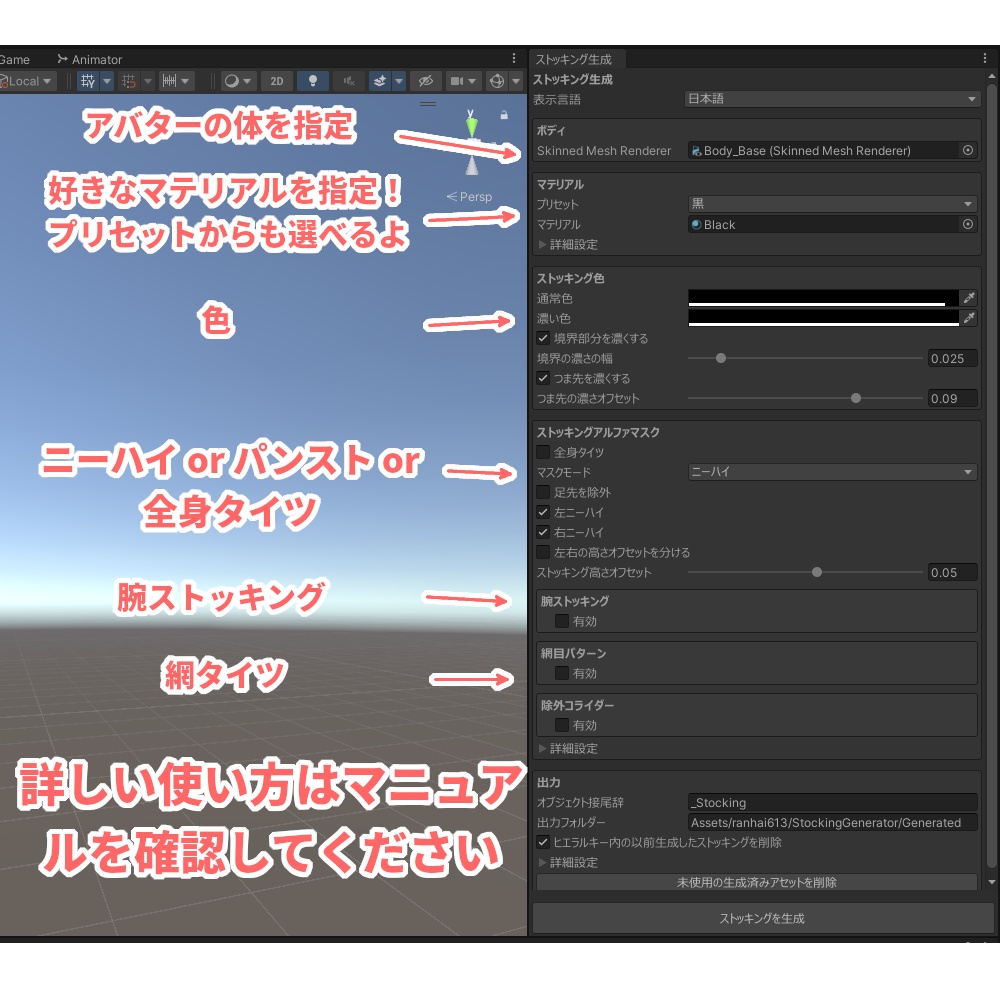Image resolution: width=1000 pixels, height=1000 pixels.
Task: Toggle scene audio mute icon
Action: click(349, 81)
